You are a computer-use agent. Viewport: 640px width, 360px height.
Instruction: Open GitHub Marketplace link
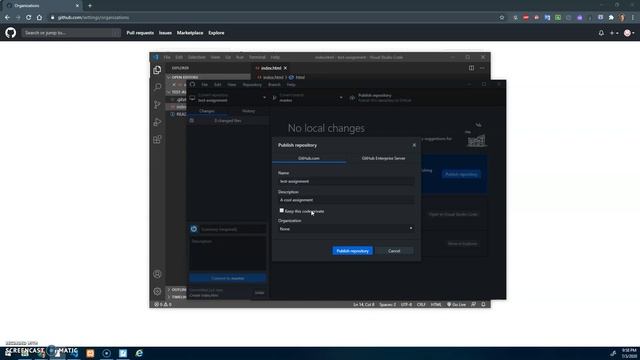[190, 33]
